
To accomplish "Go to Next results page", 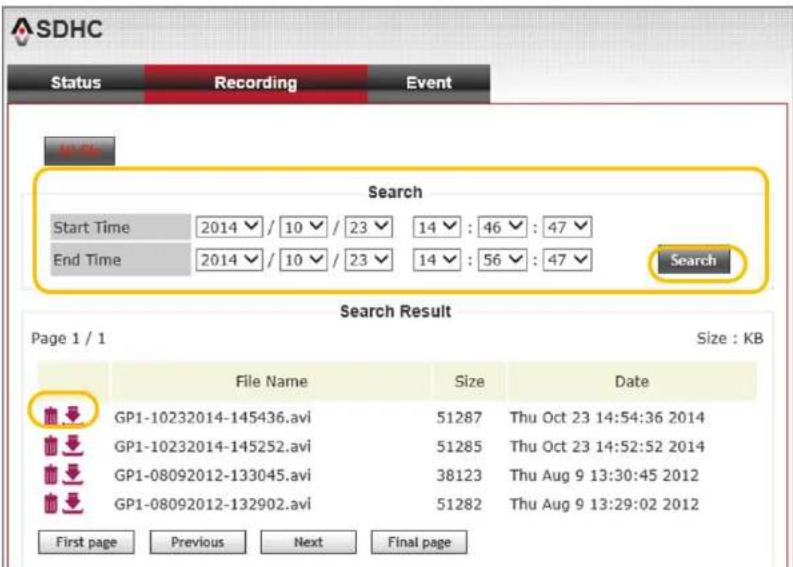I will [308, 542].
